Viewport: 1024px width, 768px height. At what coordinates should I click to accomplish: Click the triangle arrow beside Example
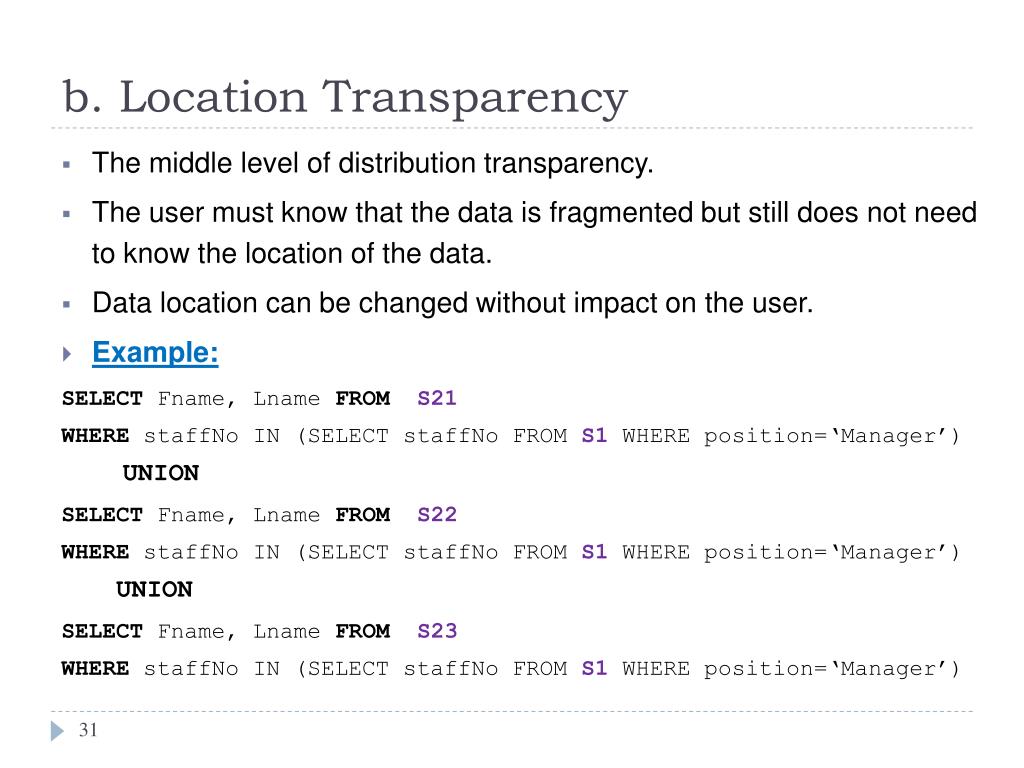(x=67, y=354)
